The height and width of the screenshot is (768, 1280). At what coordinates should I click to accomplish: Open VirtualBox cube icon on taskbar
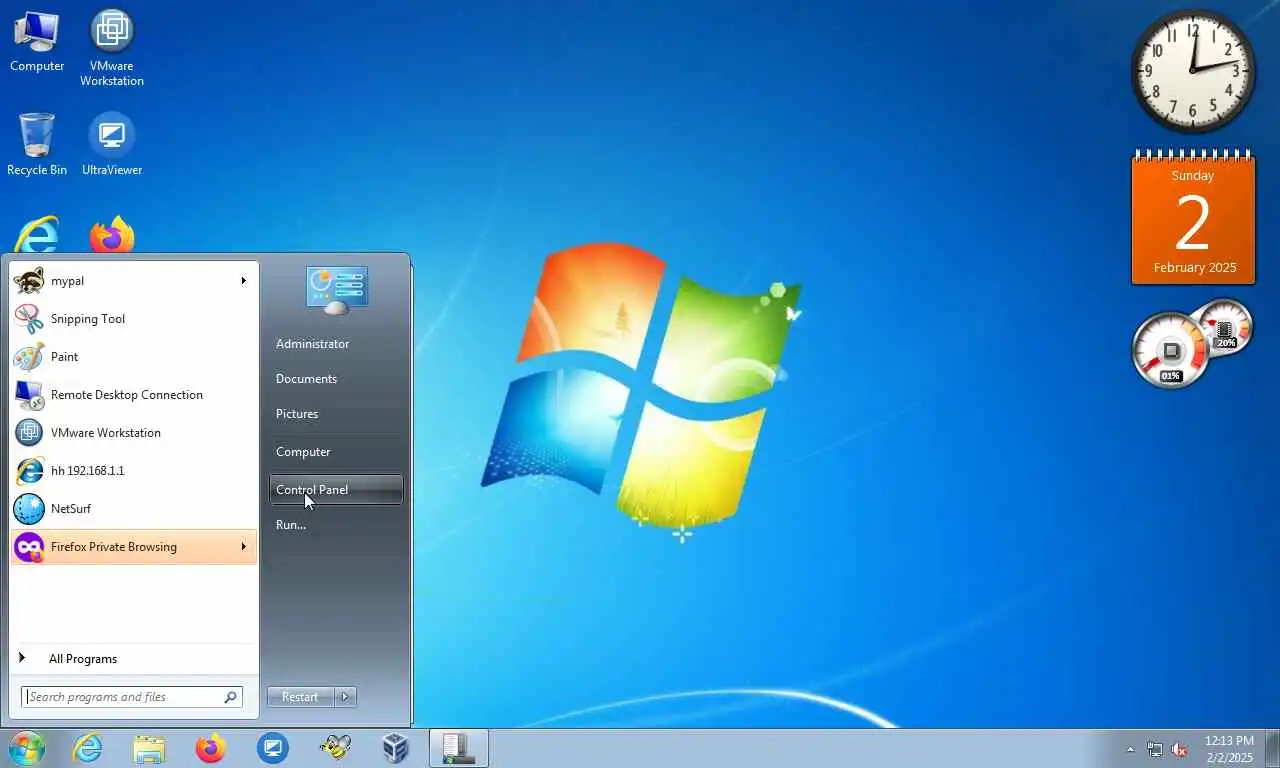[x=397, y=748]
